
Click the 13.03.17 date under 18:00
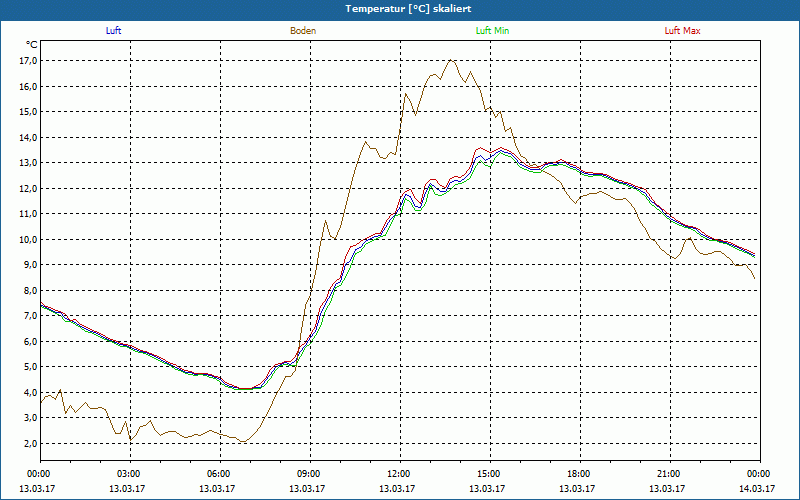pyautogui.click(x=577, y=488)
